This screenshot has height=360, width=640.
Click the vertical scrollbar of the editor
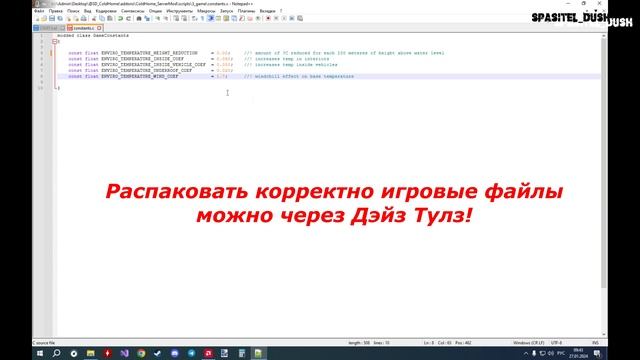(604, 163)
